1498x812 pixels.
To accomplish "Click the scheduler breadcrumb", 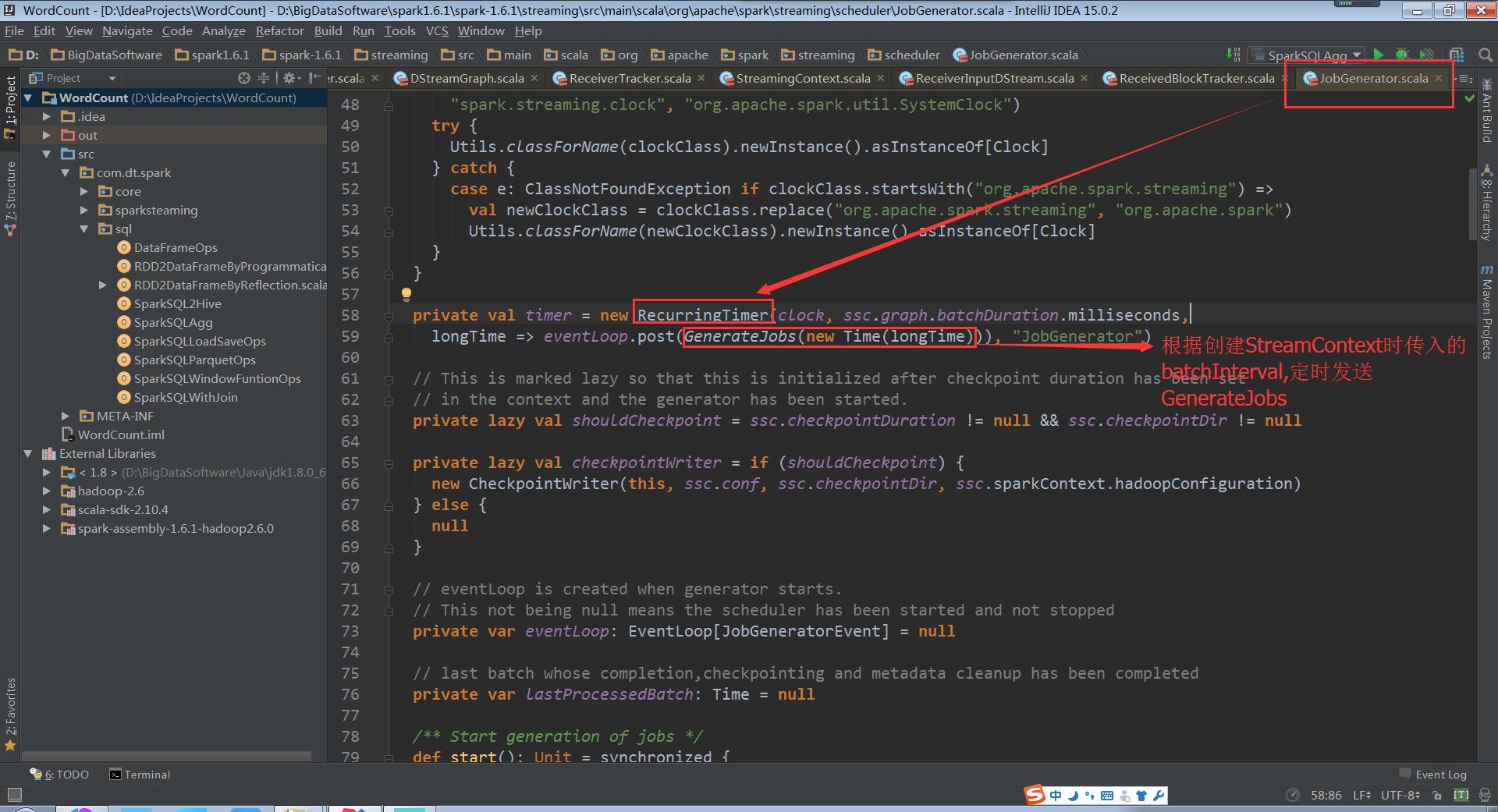I will click(x=903, y=55).
